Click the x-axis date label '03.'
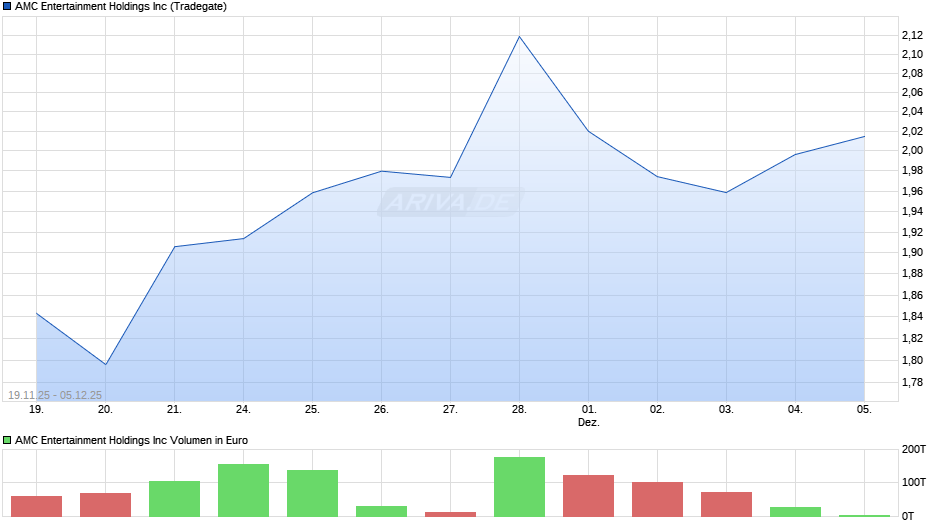This screenshot has width=940, height=526. [x=727, y=410]
